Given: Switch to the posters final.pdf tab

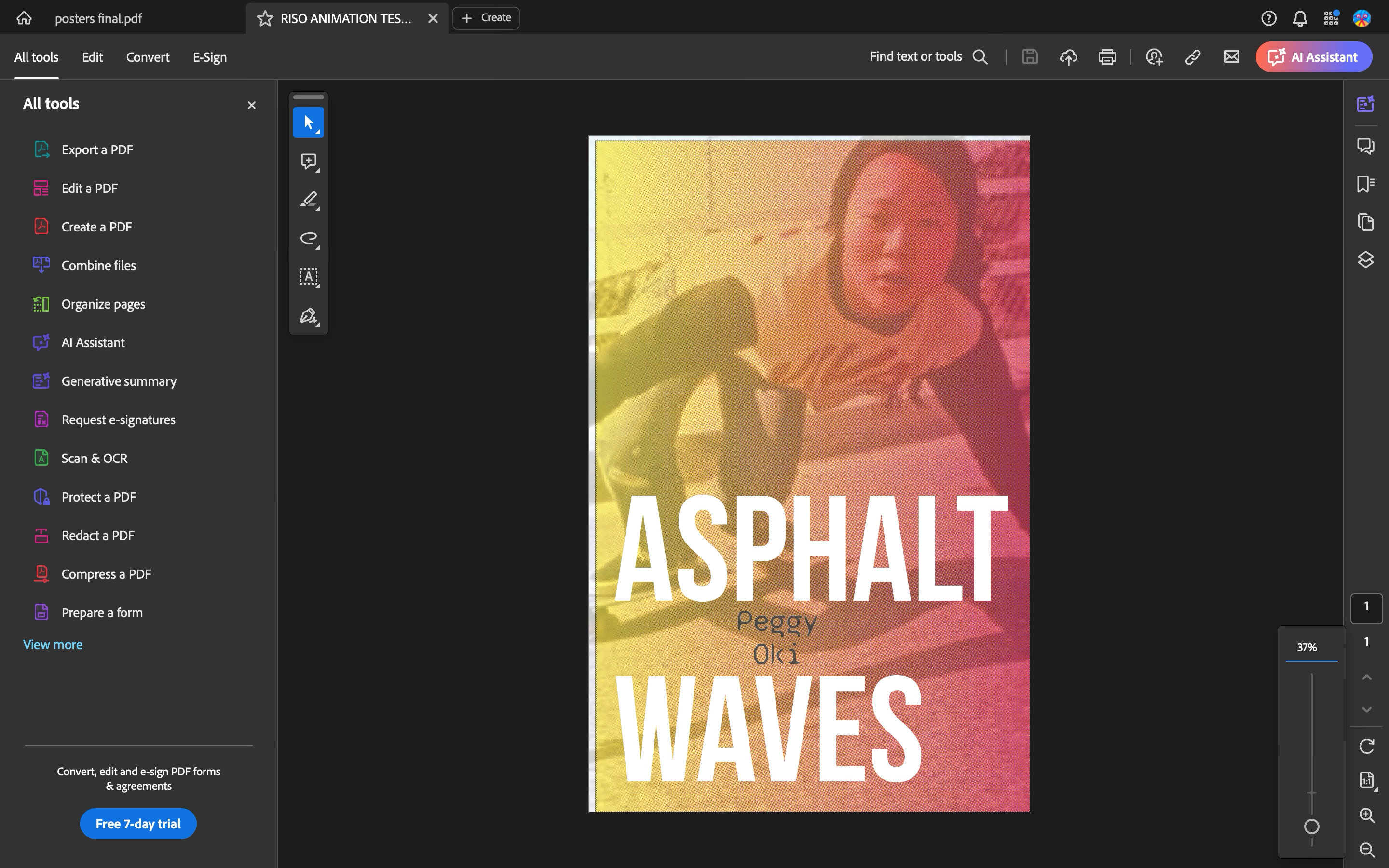Looking at the screenshot, I should pyautogui.click(x=98, y=18).
